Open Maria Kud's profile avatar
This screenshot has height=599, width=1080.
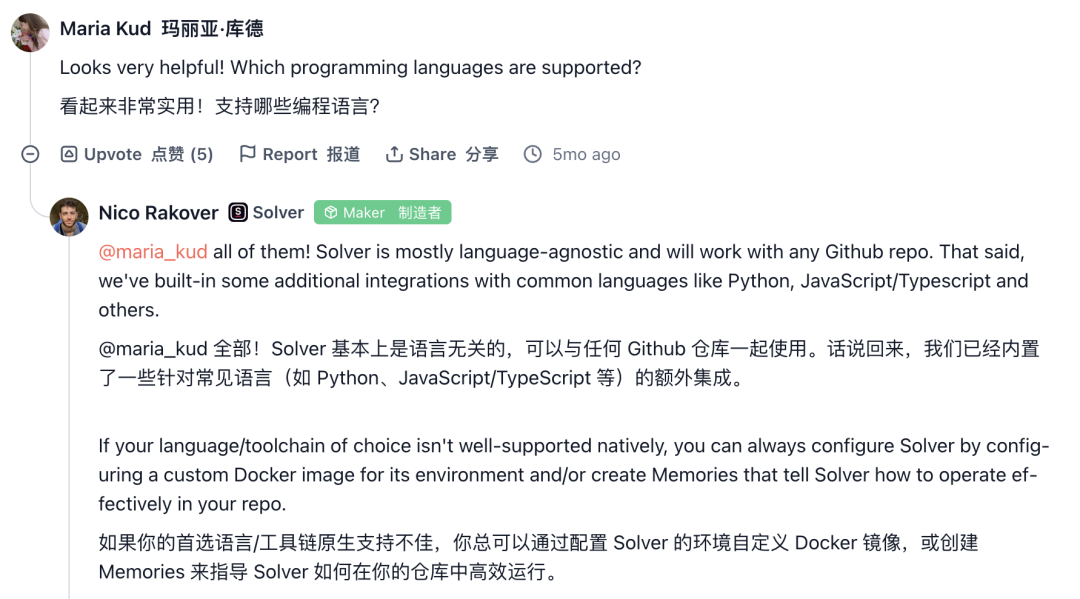click(x=30, y=33)
